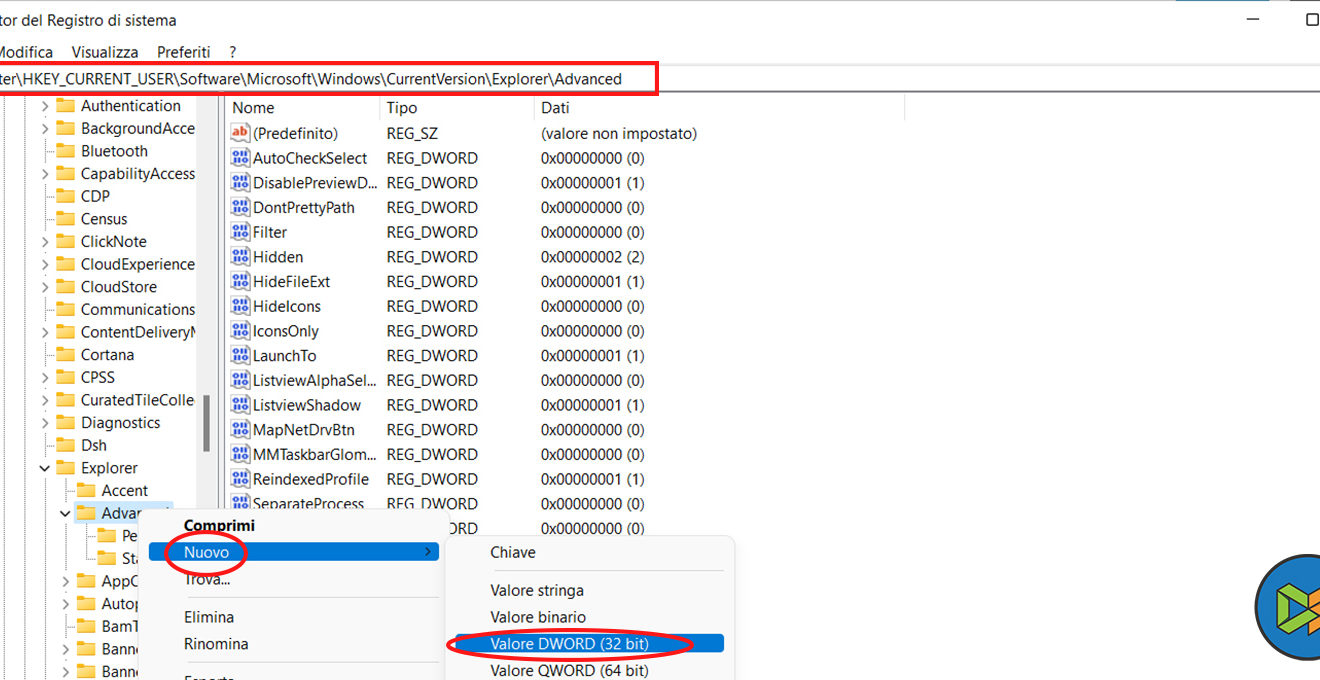The width and height of the screenshot is (1320, 680).
Task: Select the ListviewShadow value icon
Action: pos(240,405)
